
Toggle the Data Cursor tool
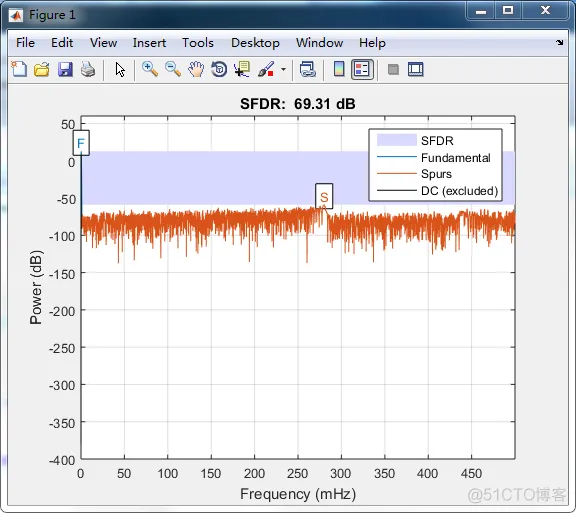click(x=242, y=69)
